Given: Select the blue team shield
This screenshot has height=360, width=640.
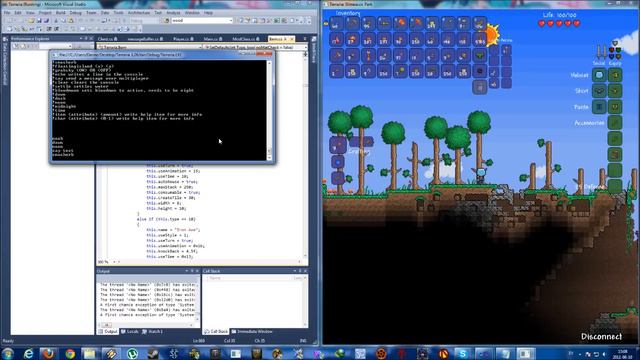Looking at the screenshot, I should tap(612, 57).
